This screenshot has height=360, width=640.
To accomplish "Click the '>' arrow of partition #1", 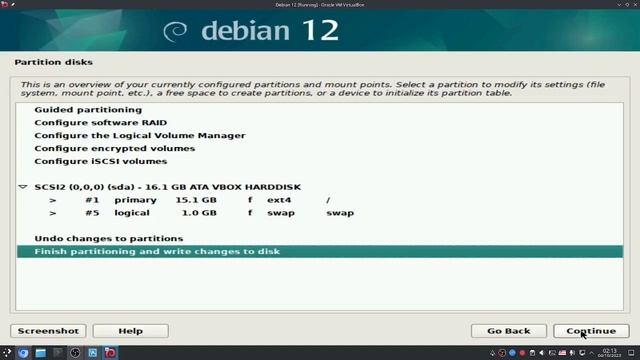I will tap(53, 200).
